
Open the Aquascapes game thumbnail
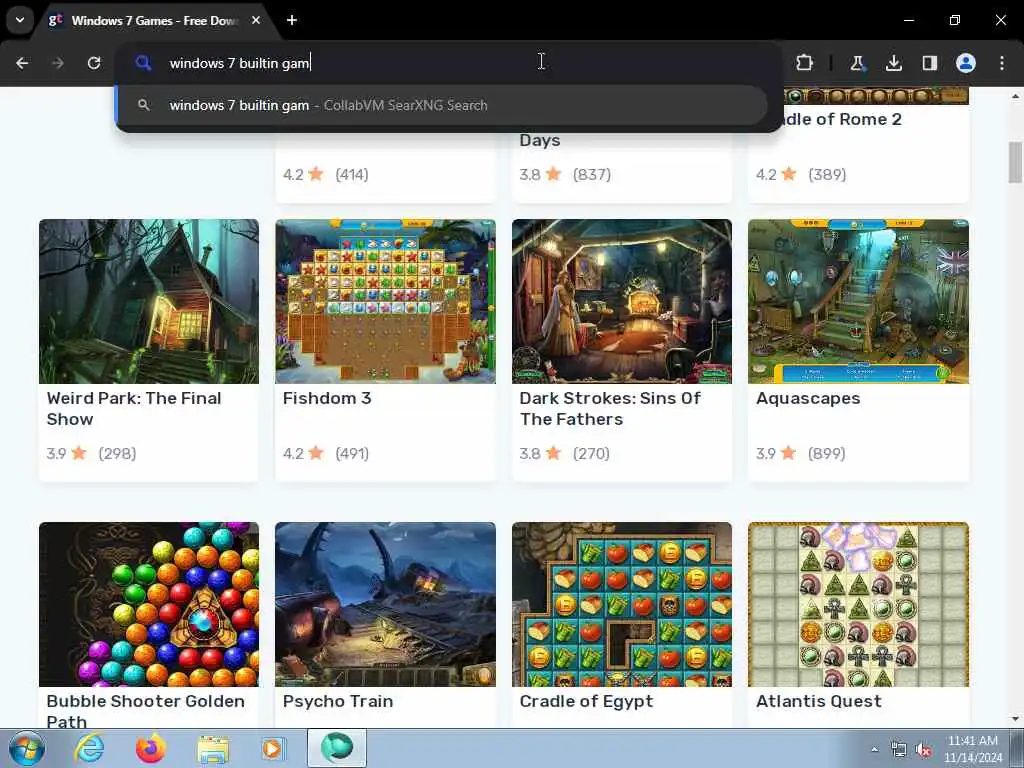pyautogui.click(x=858, y=301)
